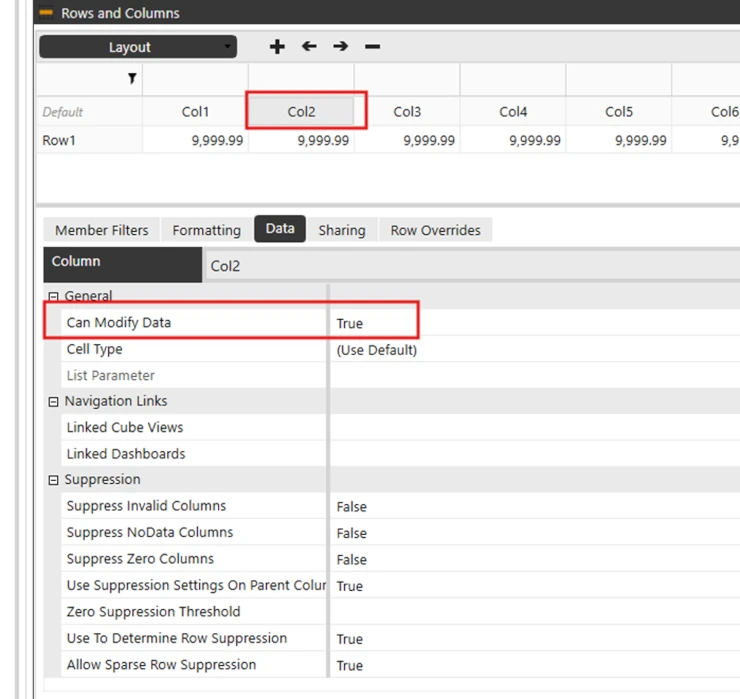This screenshot has width=740, height=699.
Task: Select the Col5 column header
Action: tap(619, 112)
